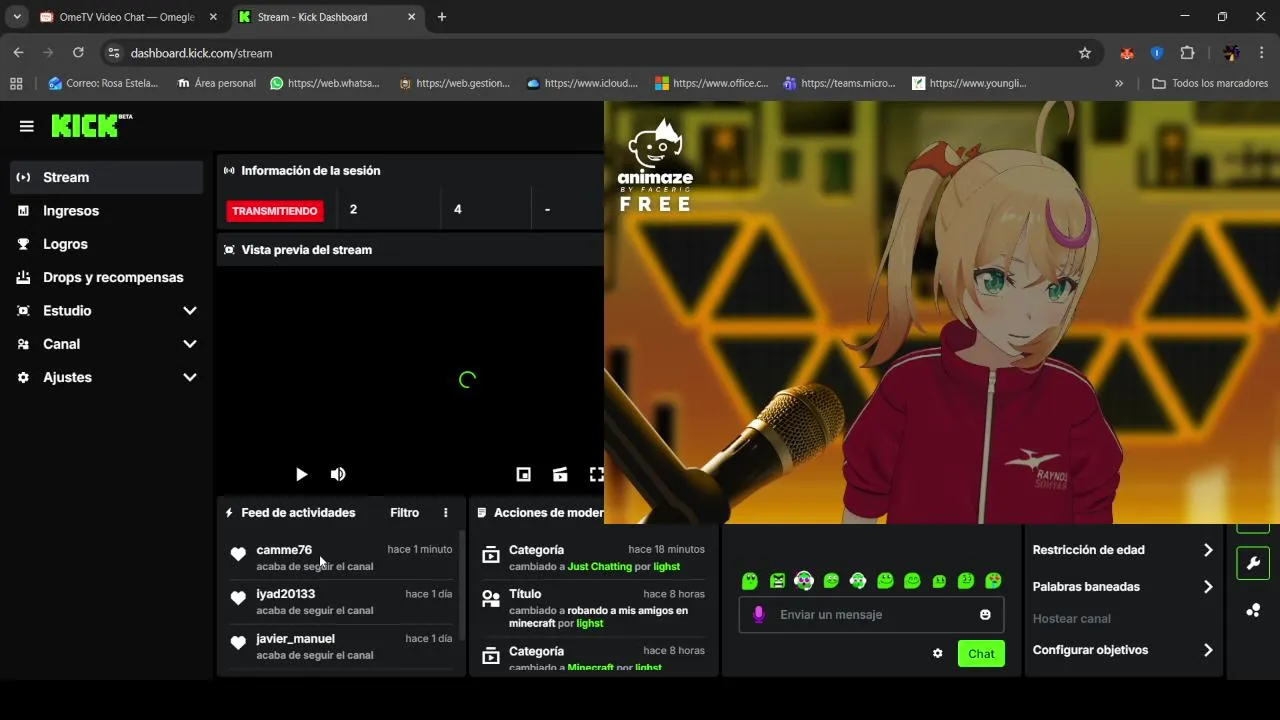
Task: Click the Enviar un mensaje field
Action: 872,614
